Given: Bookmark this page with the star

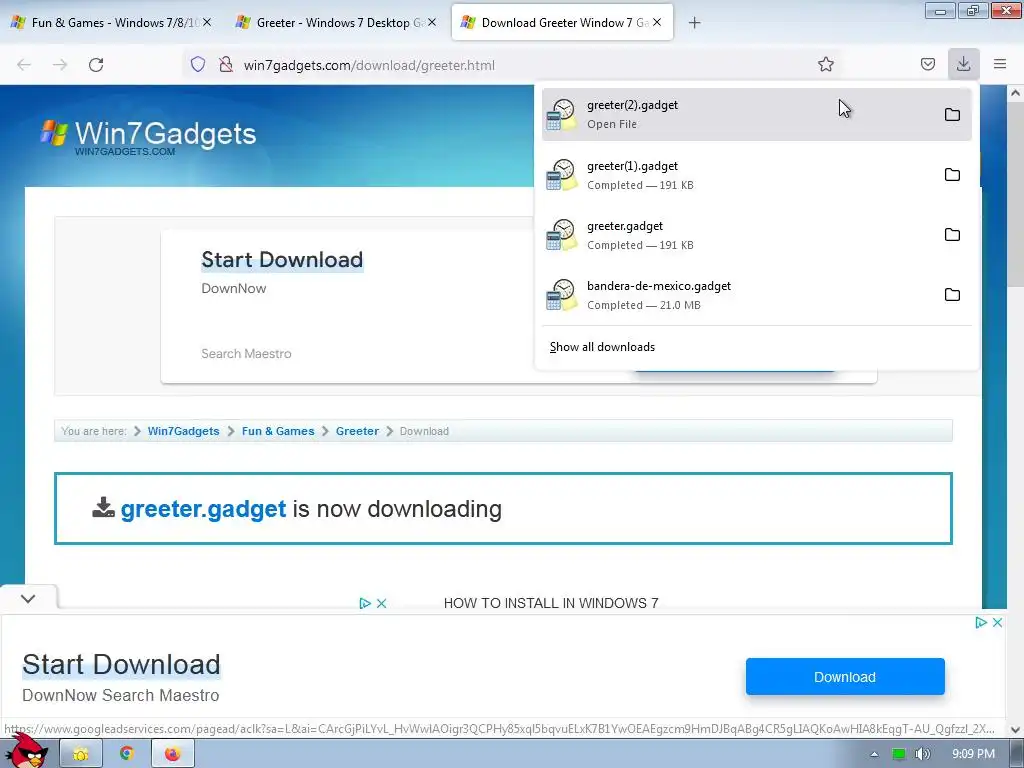Looking at the screenshot, I should [825, 64].
